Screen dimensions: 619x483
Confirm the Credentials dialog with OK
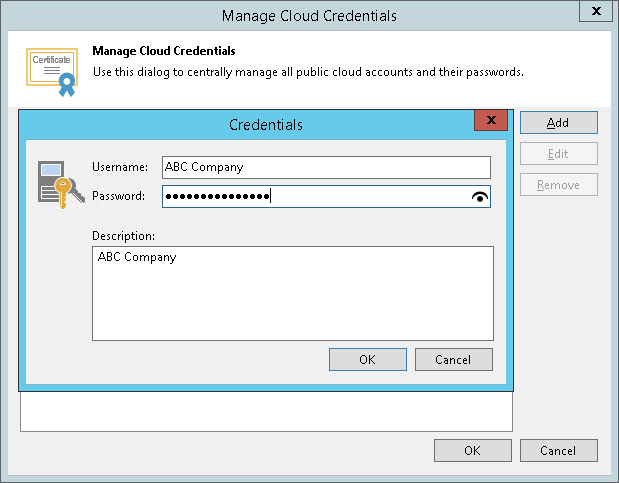coord(367,360)
